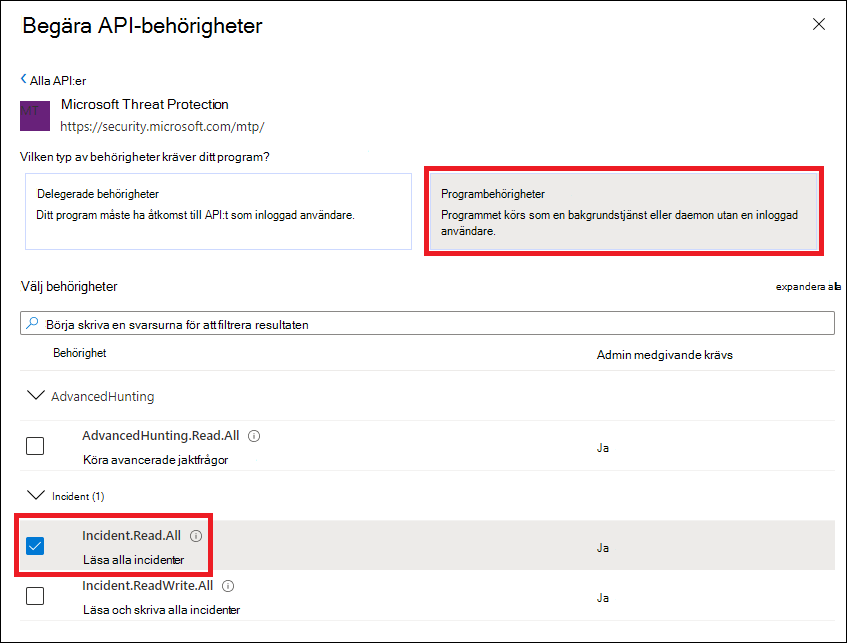Screen dimensions: 847x643
Task: Click the Microsoft Threat Protection title
Action: point(145,104)
